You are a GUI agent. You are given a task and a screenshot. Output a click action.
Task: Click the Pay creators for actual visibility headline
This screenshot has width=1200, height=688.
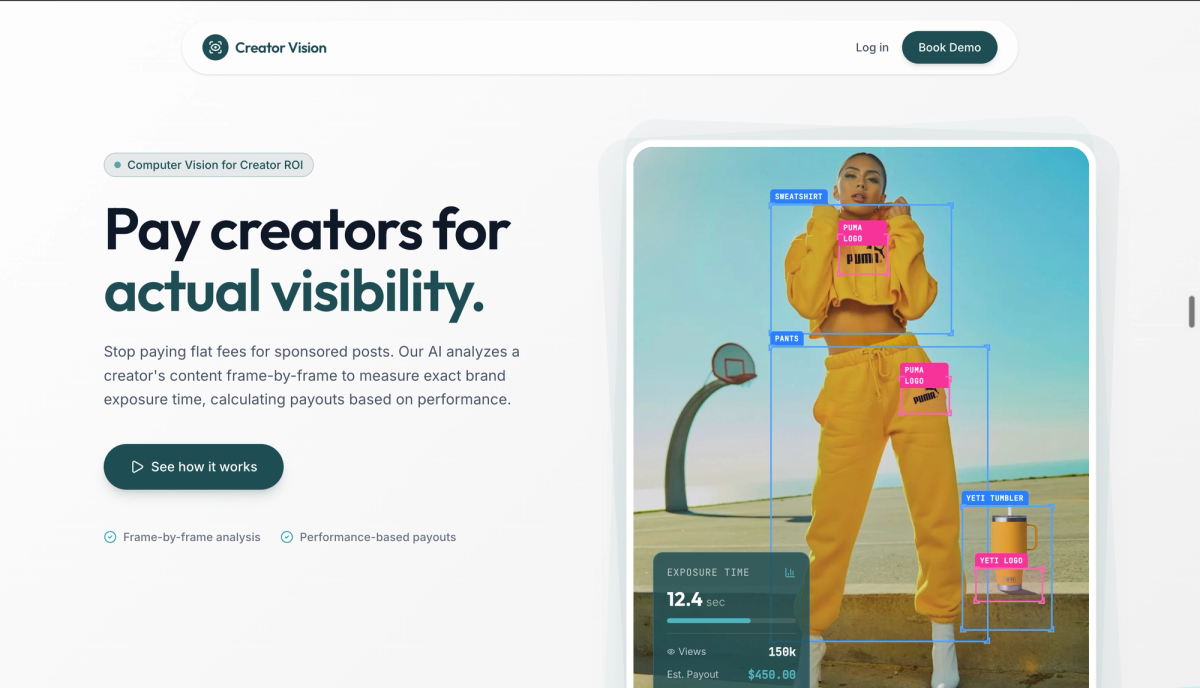[307, 261]
